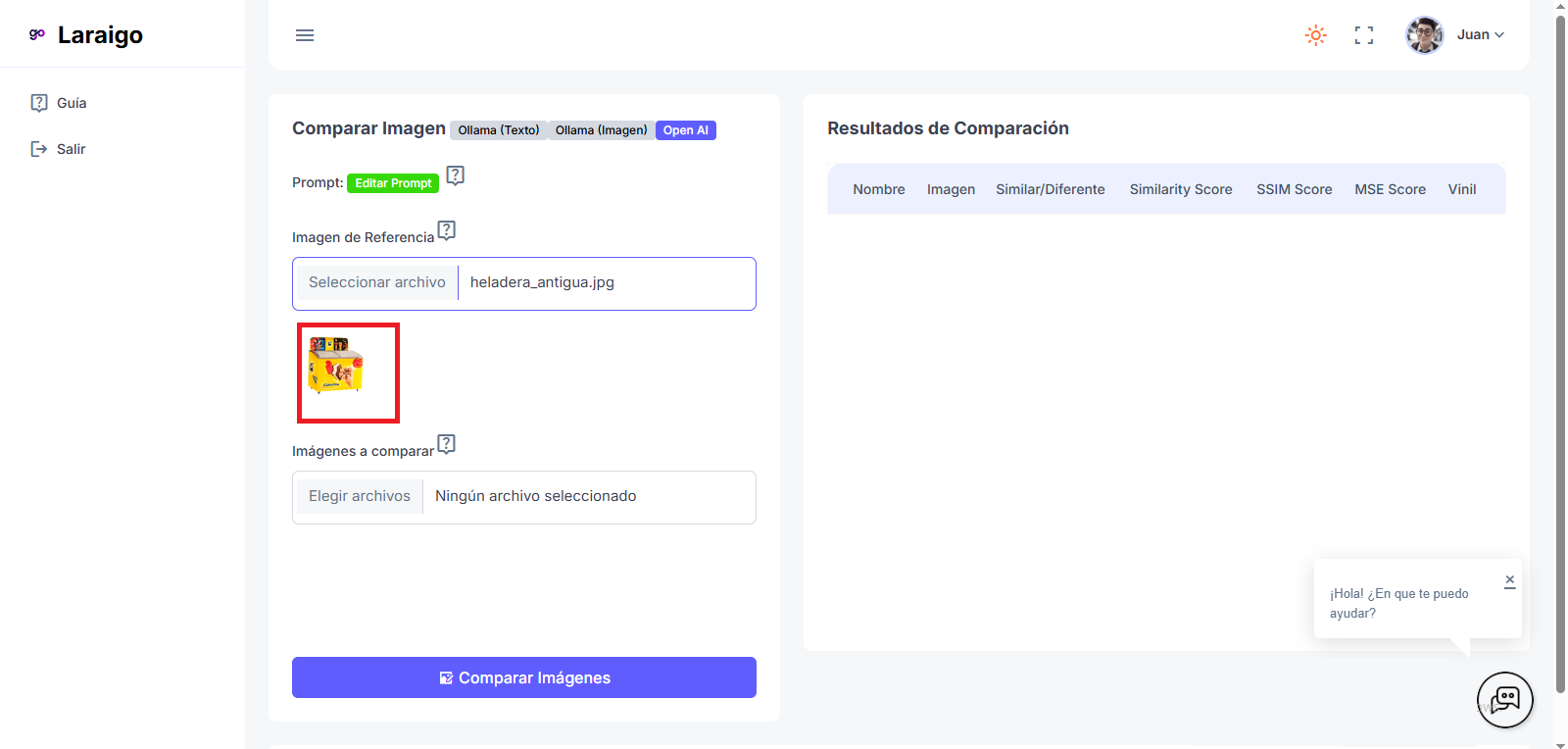Select the Ollama (Texto) model option
The height and width of the screenshot is (749, 1568).
[x=498, y=130]
